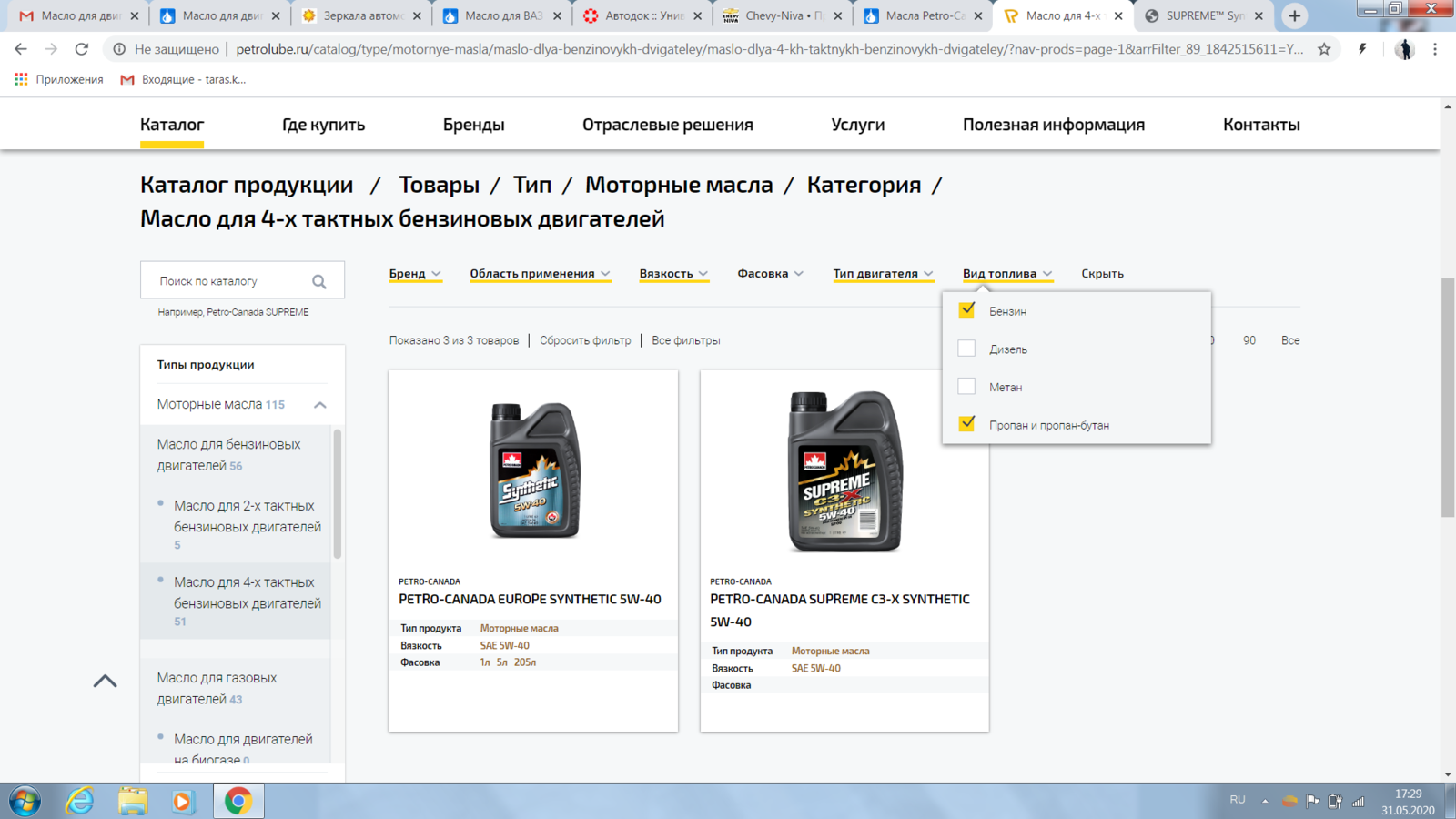Screen dimensions: 1456x819
Task: Bookmark page with the star icon
Action: (x=1324, y=49)
